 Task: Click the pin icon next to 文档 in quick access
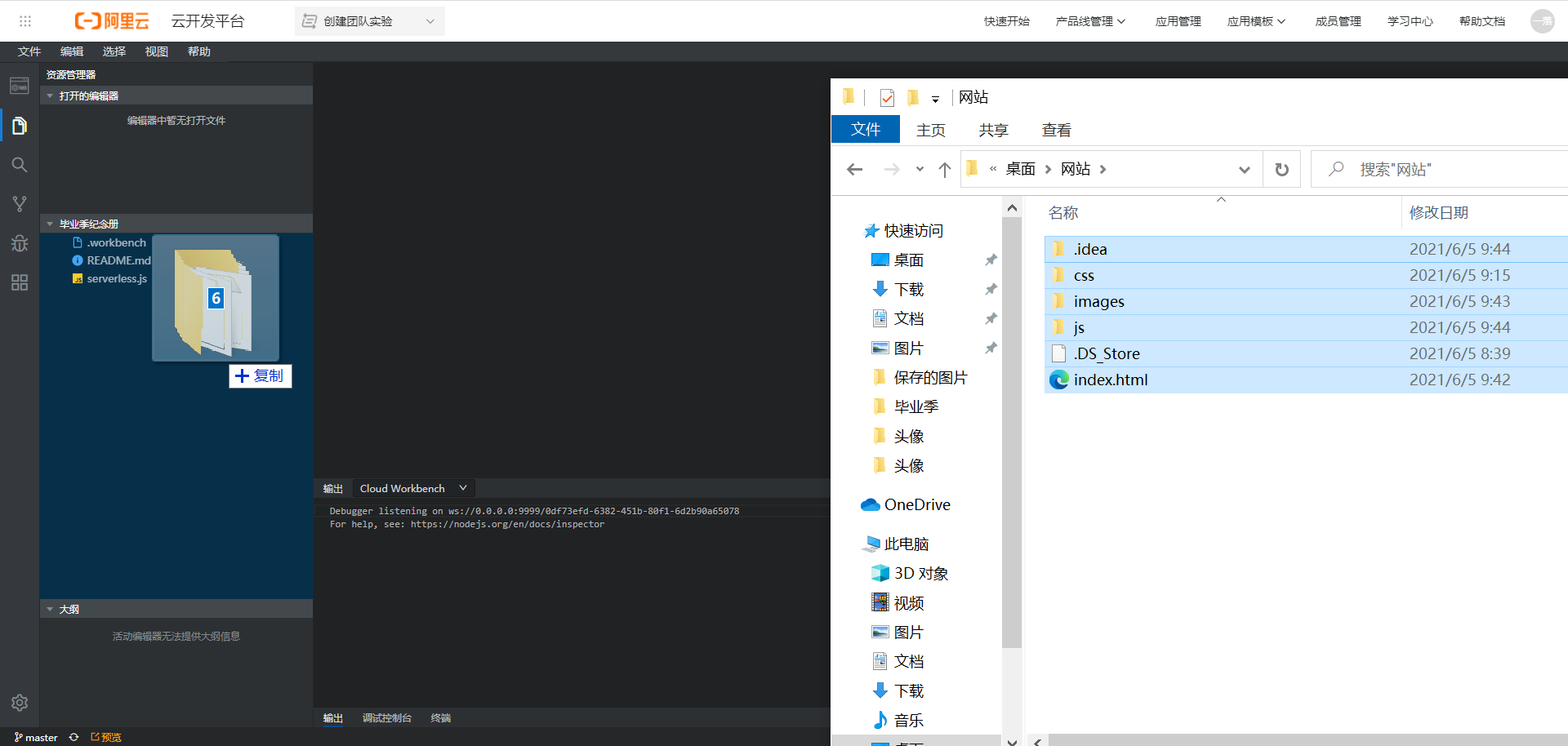pyautogui.click(x=991, y=318)
